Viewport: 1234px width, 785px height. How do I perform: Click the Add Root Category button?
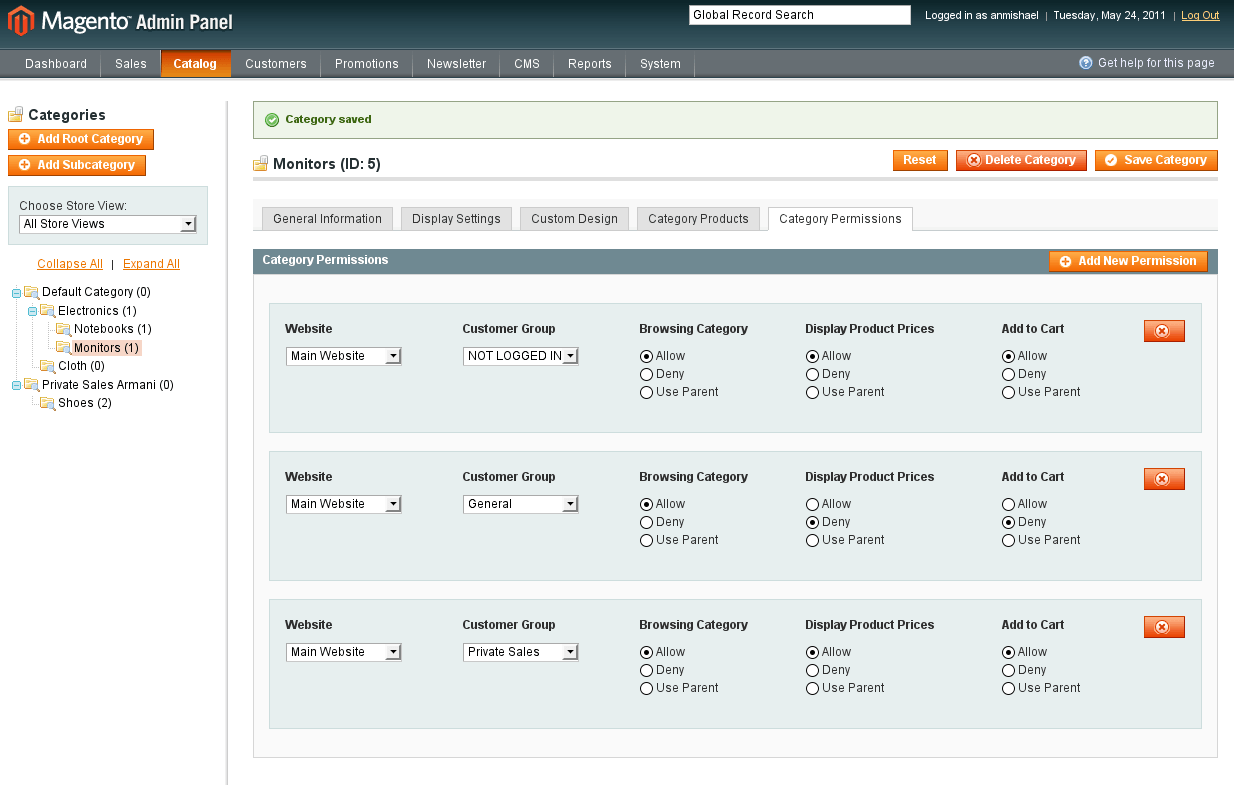pyautogui.click(x=81, y=140)
